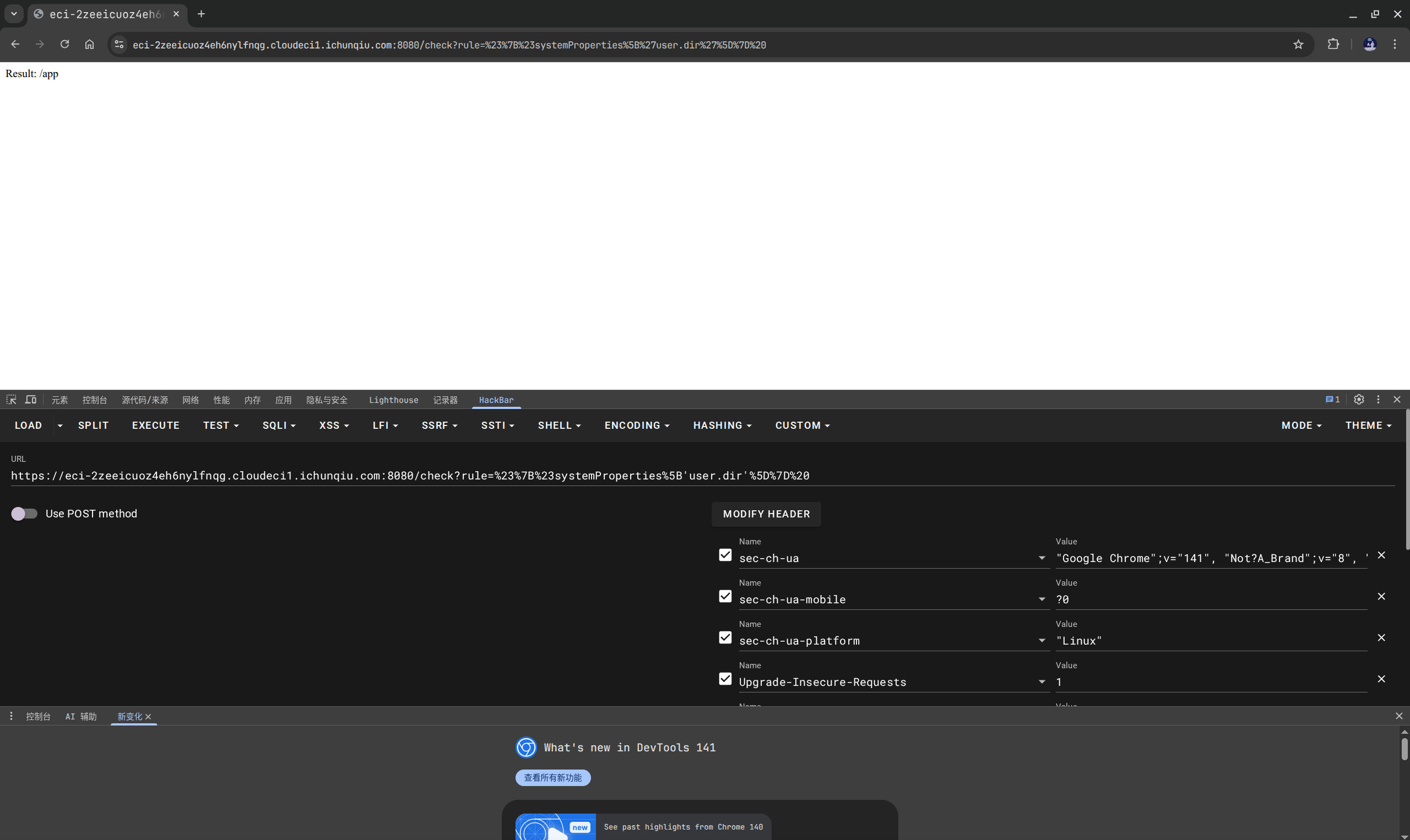The height and width of the screenshot is (840, 1410).
Task: Bookmark this page with star icon
Action: click(1298, 45)
